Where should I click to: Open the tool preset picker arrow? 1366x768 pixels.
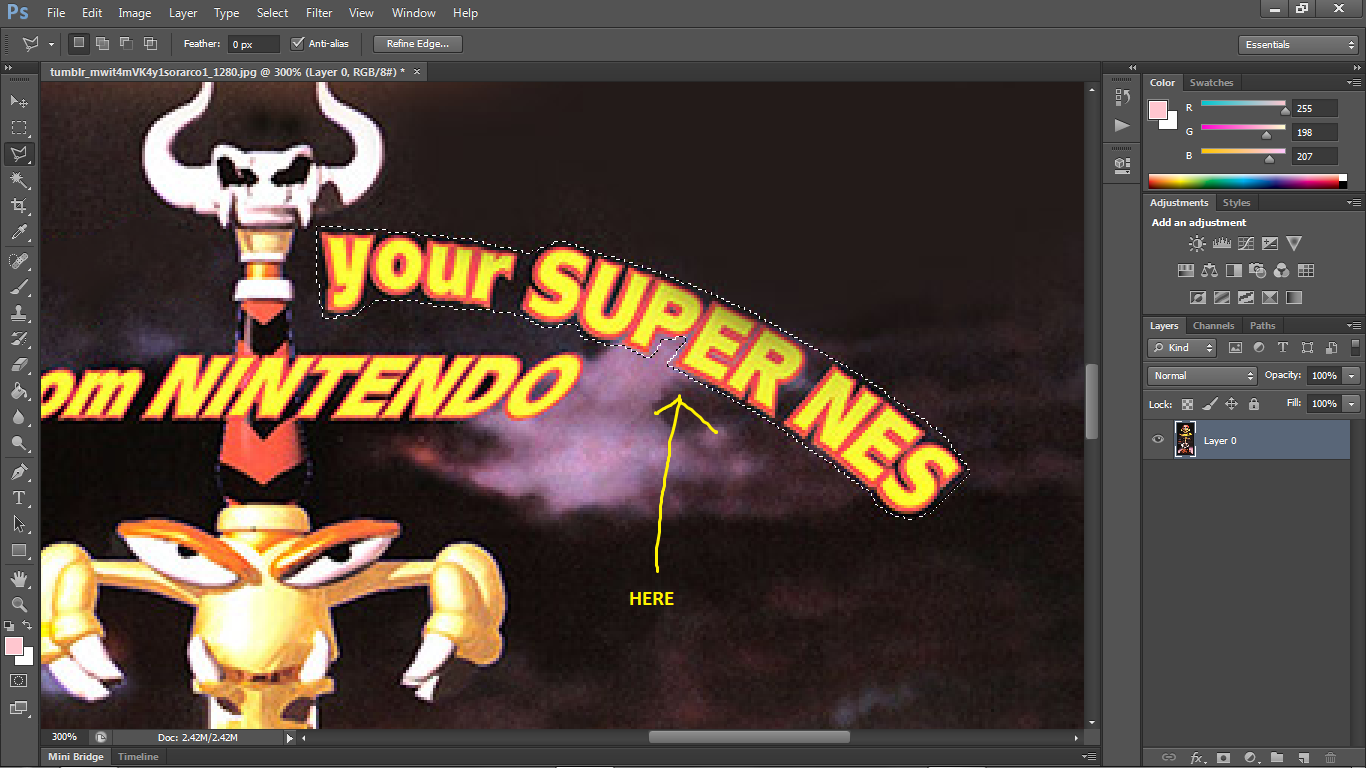(51, 45)
